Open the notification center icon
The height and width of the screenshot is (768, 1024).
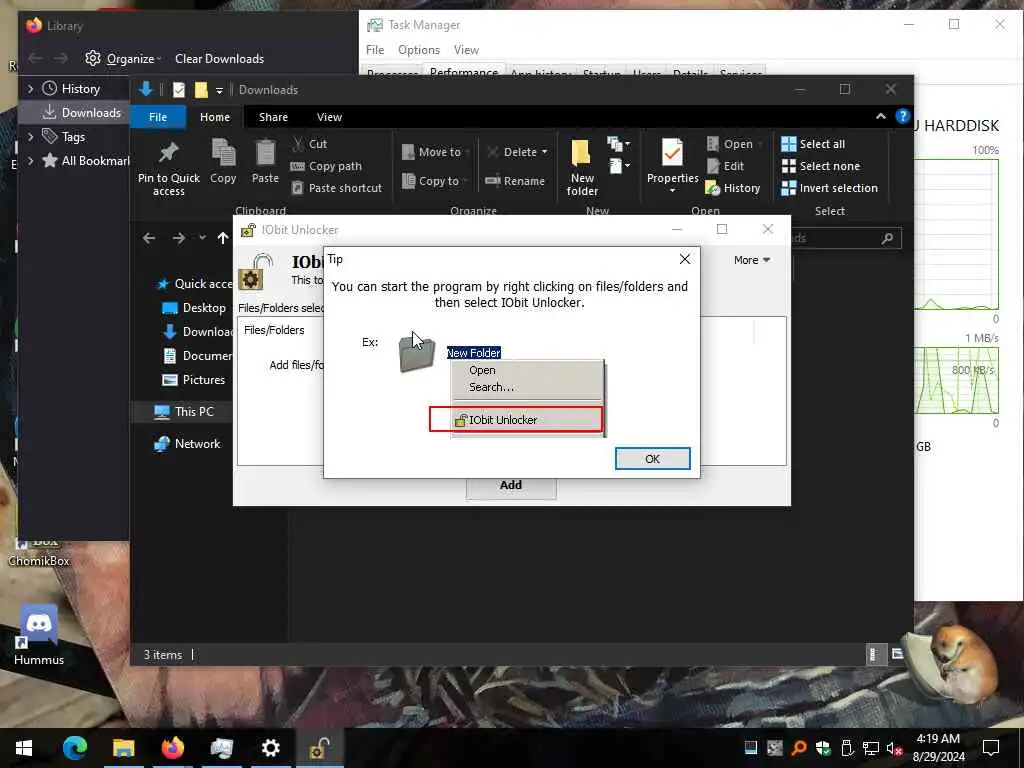(991, 748)
